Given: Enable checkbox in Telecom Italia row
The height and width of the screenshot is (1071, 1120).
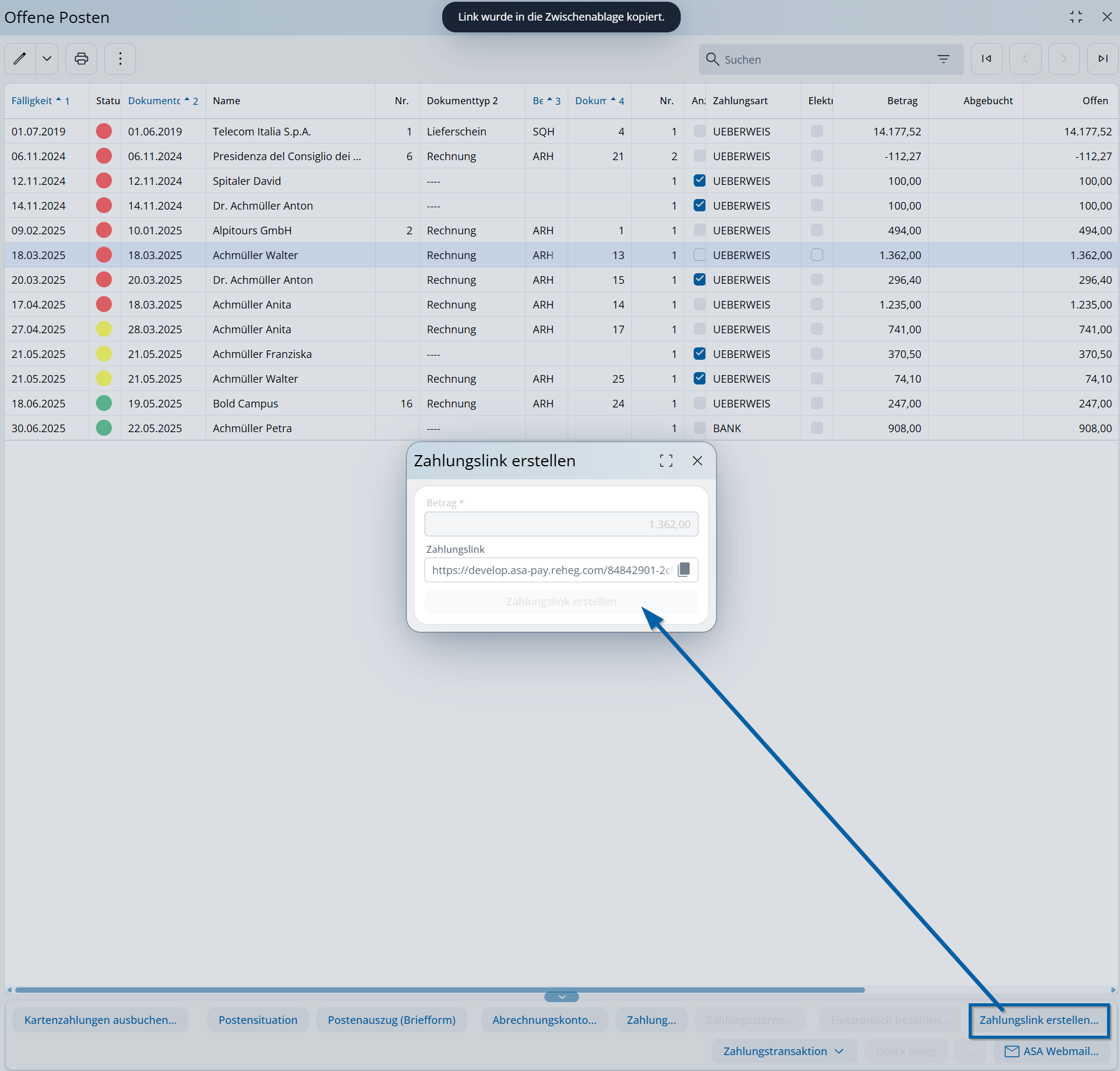Looking at the screenshot, I should pyautogui.click(x=699, y=131).
